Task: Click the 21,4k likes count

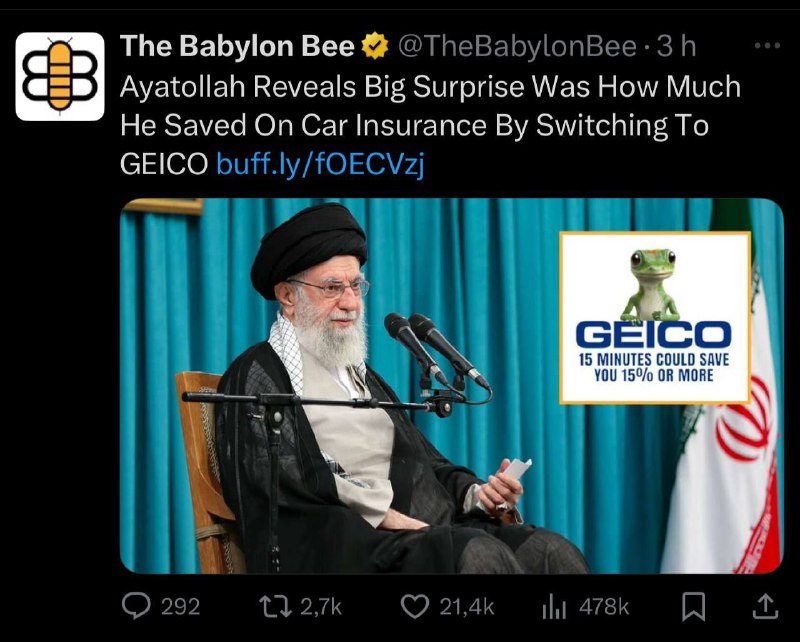Action: point(467,607)
